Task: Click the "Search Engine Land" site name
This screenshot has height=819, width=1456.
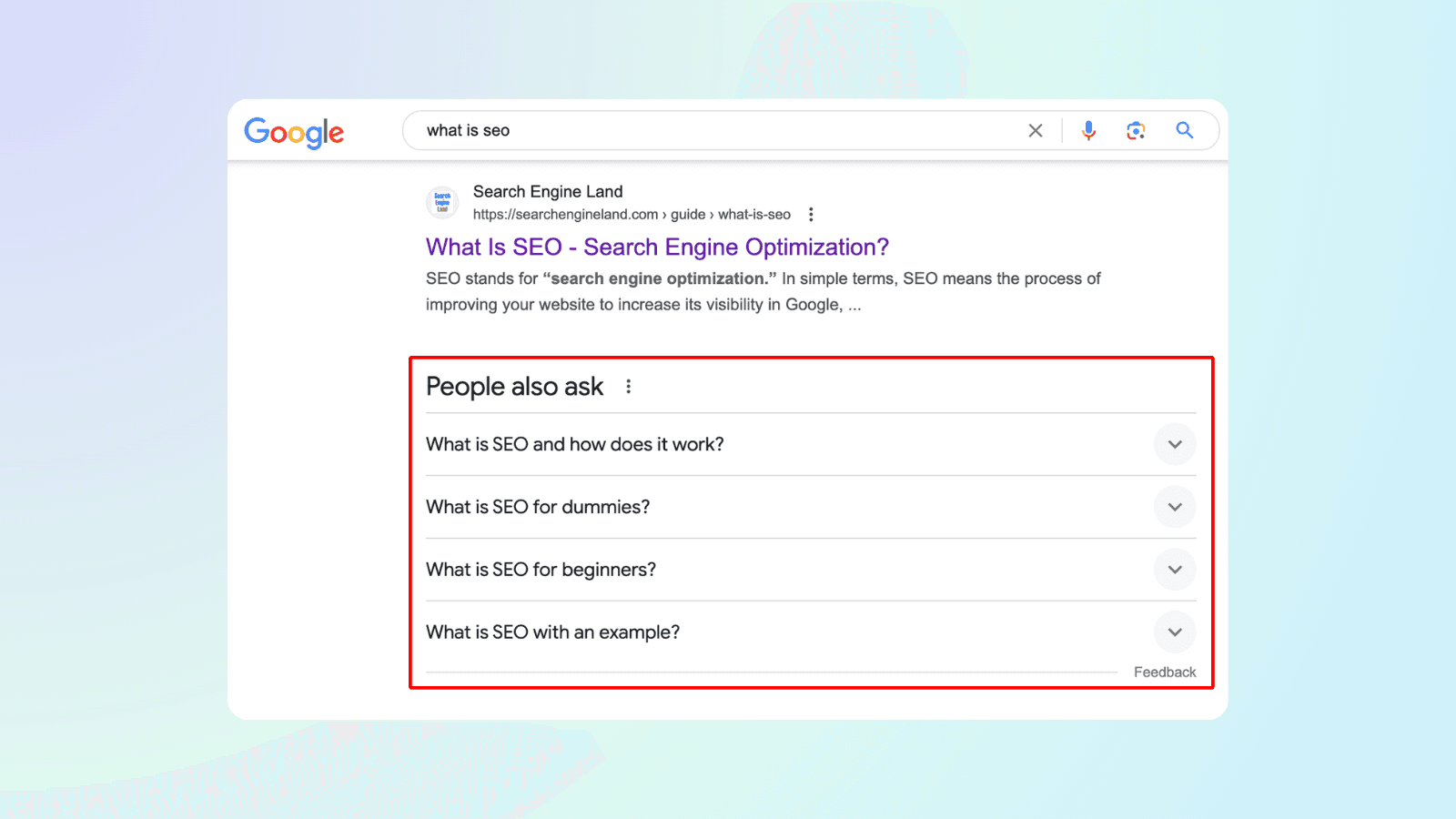Action: (548, 192)
